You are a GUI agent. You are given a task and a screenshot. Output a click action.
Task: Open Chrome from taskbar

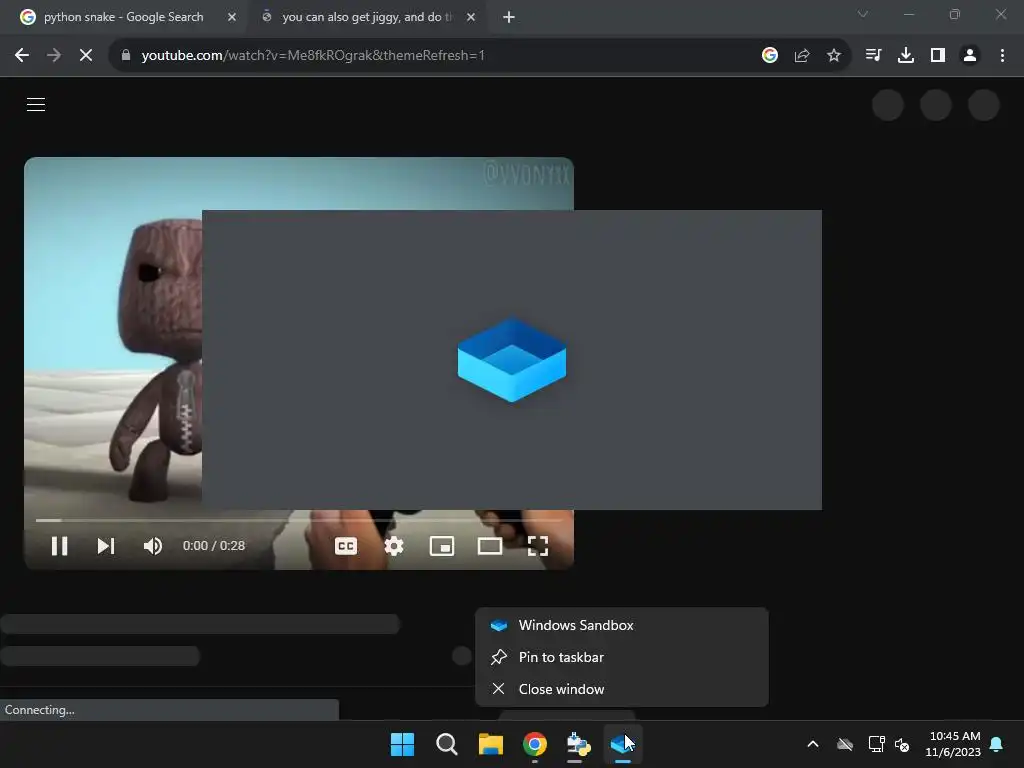pyautogui.click(x=535, y=744)
